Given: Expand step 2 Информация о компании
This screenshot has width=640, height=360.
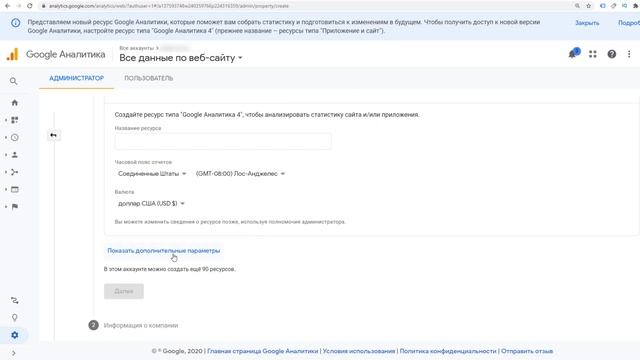Looking at the screenshot, I should coord(141,325).
